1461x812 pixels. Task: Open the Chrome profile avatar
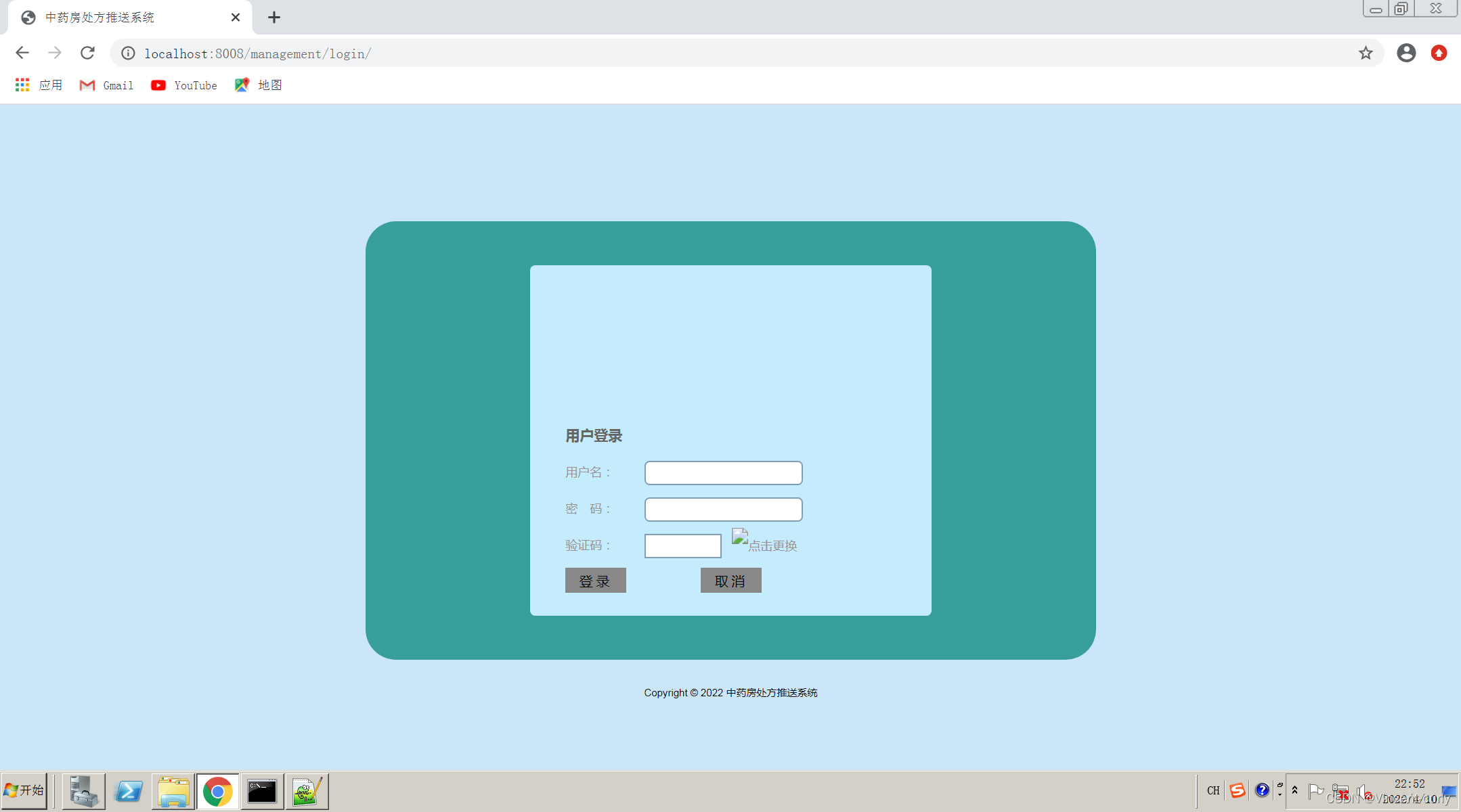click(1406, 53)
